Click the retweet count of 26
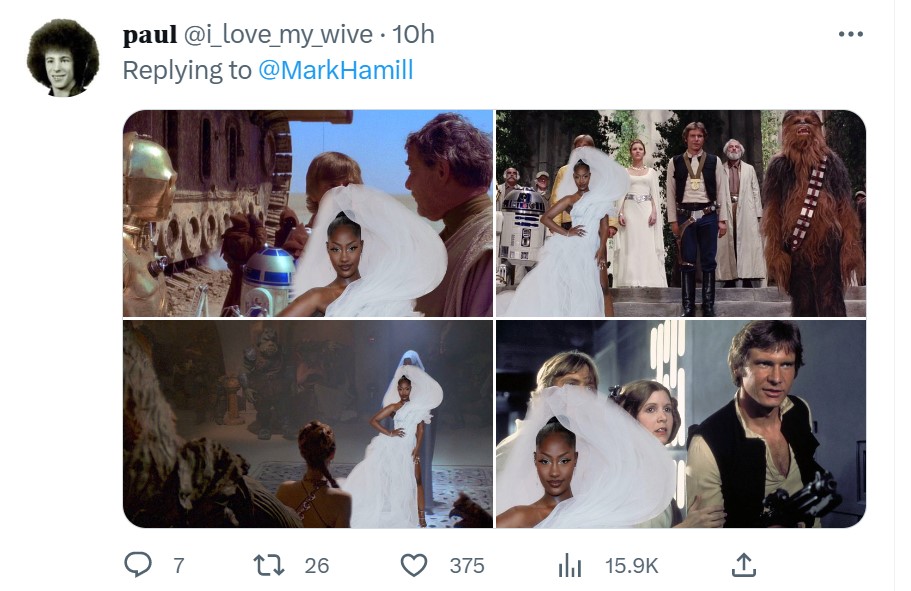This screenshot has width=911, height=591. point(316,566)
